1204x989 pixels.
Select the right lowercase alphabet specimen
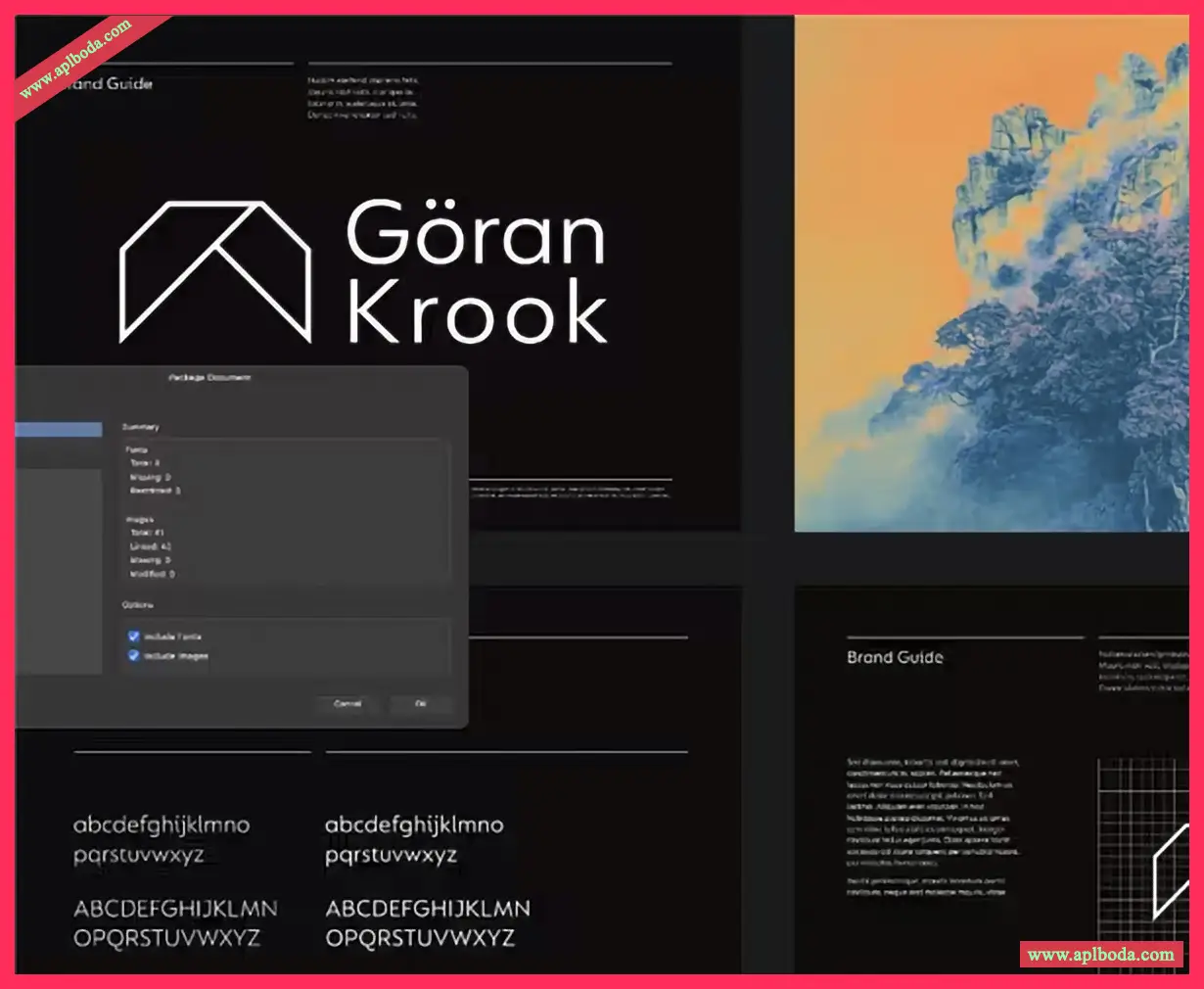(414, 839)
